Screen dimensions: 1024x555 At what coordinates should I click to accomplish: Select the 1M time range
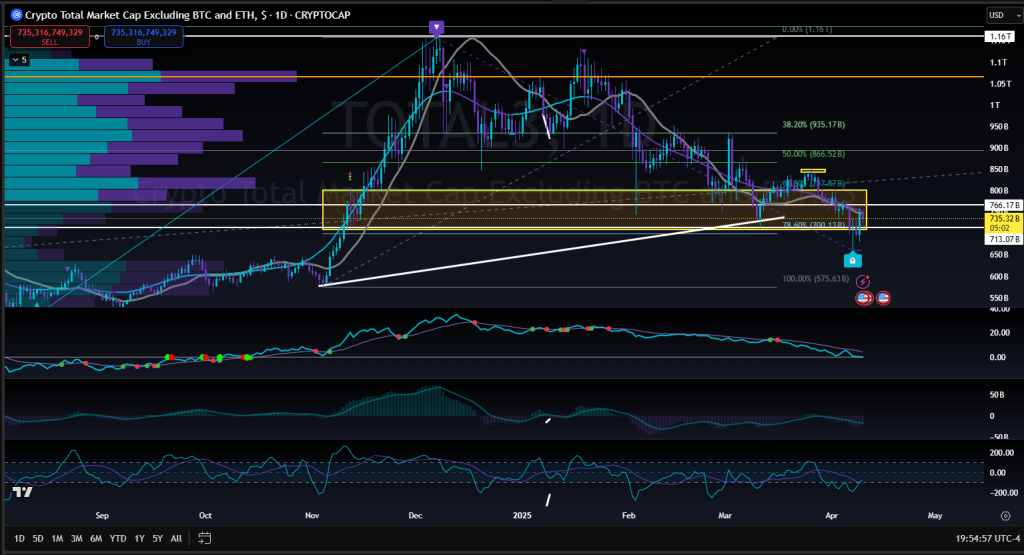click(57, 538)
